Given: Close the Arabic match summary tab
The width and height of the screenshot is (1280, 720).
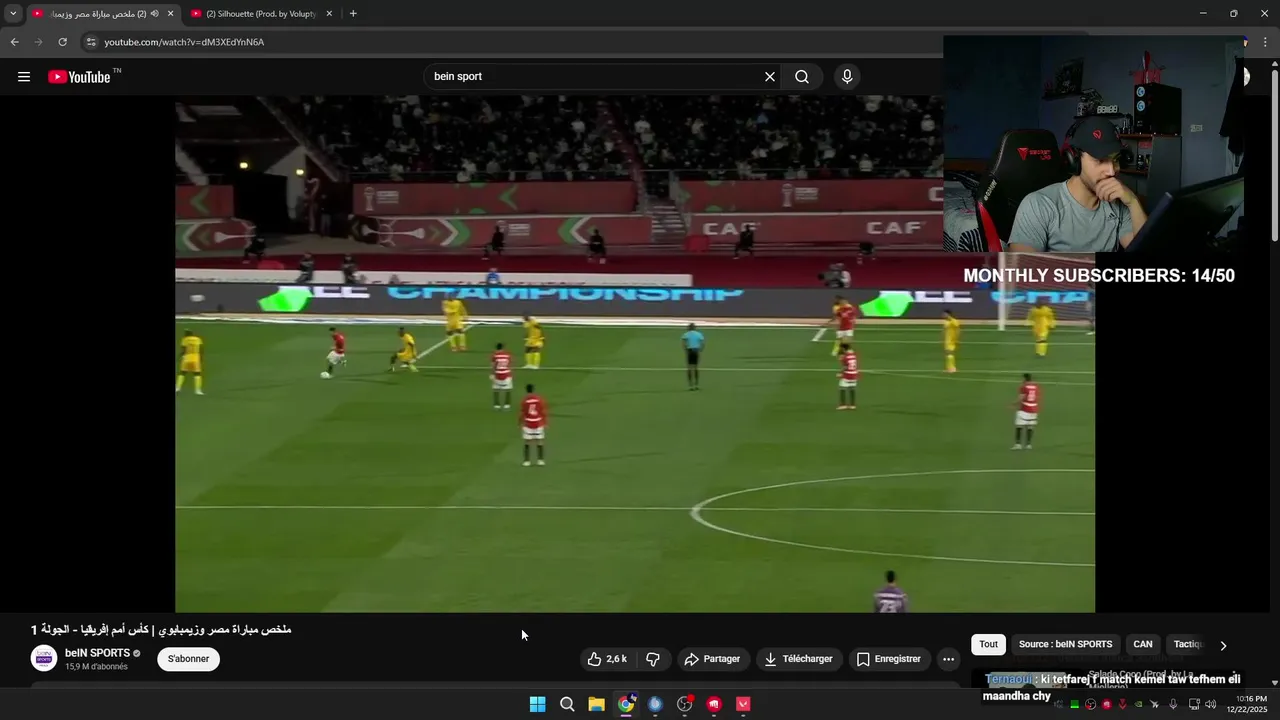Looking at the screenshot, I should pos(170,14).
